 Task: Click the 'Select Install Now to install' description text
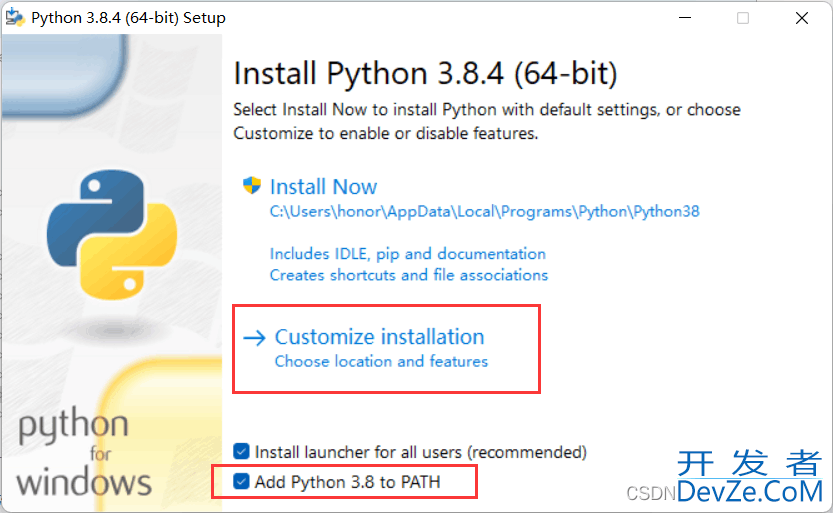click(487, 121)
